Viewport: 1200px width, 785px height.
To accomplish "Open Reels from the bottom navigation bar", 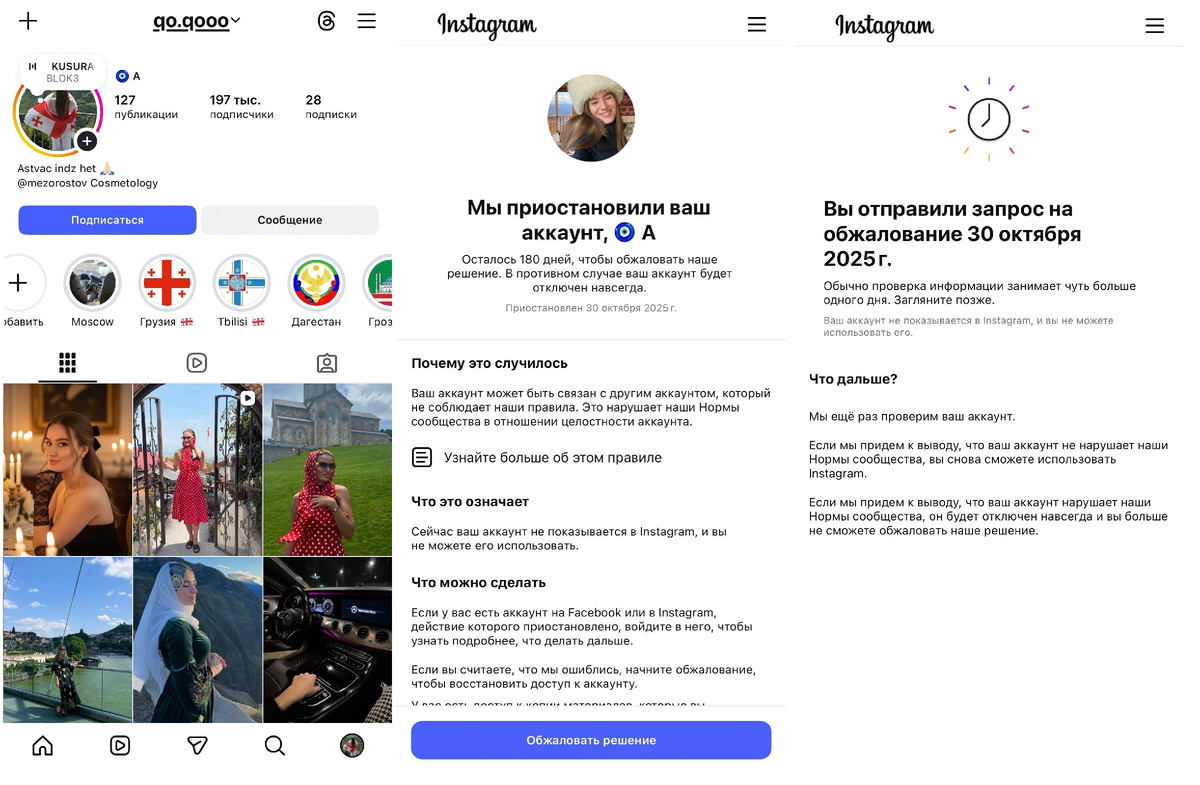I will point(120,745).
